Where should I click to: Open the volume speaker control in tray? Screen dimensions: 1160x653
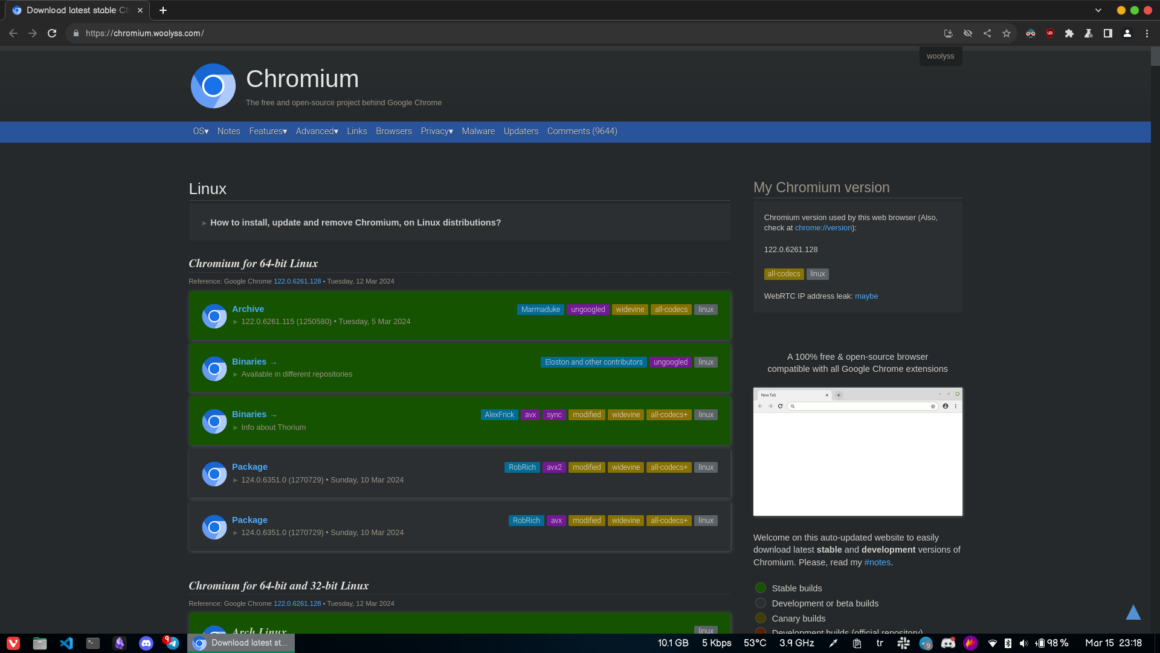click(1024, 643)
